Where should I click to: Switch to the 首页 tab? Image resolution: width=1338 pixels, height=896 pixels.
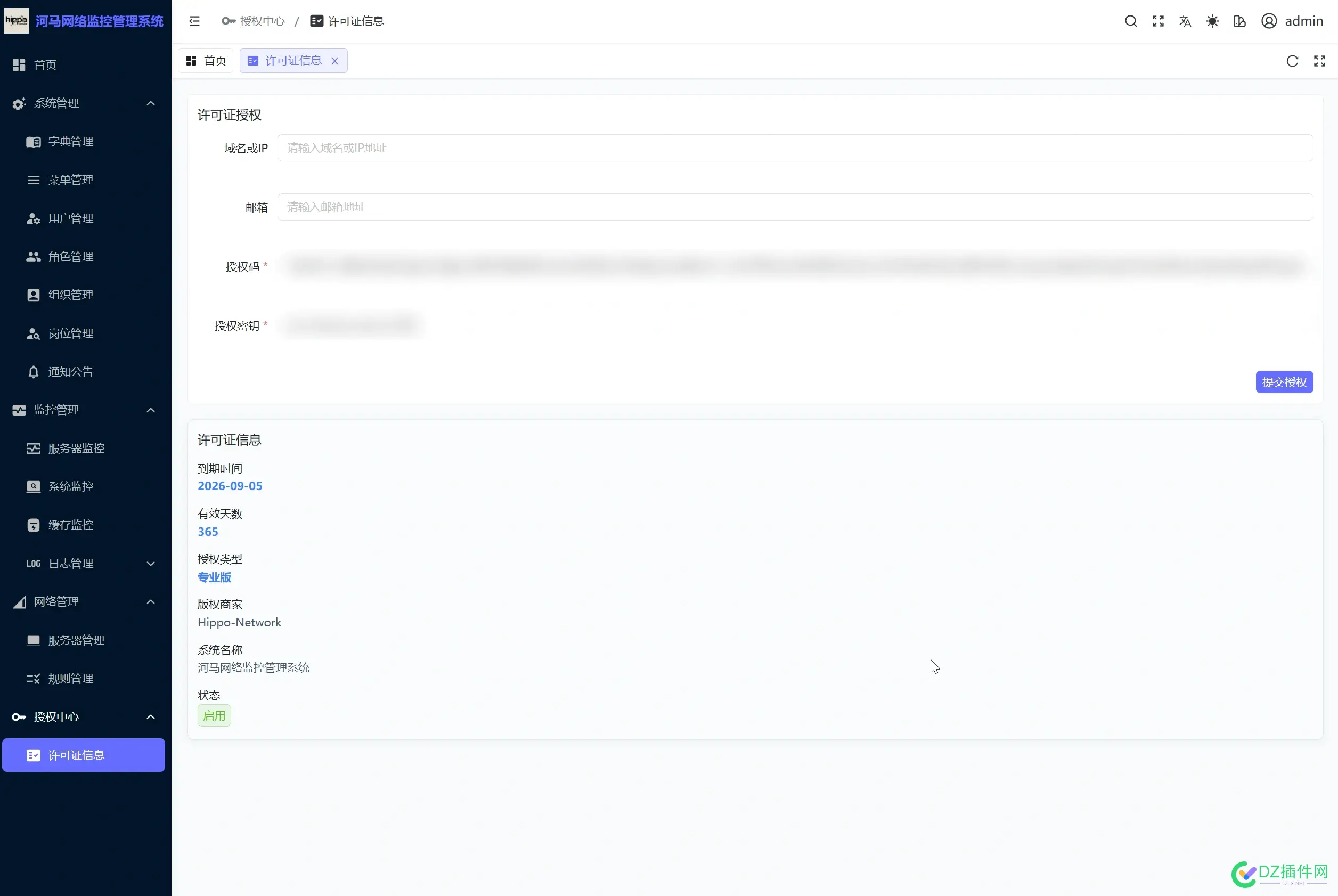(x=206, y=60)
